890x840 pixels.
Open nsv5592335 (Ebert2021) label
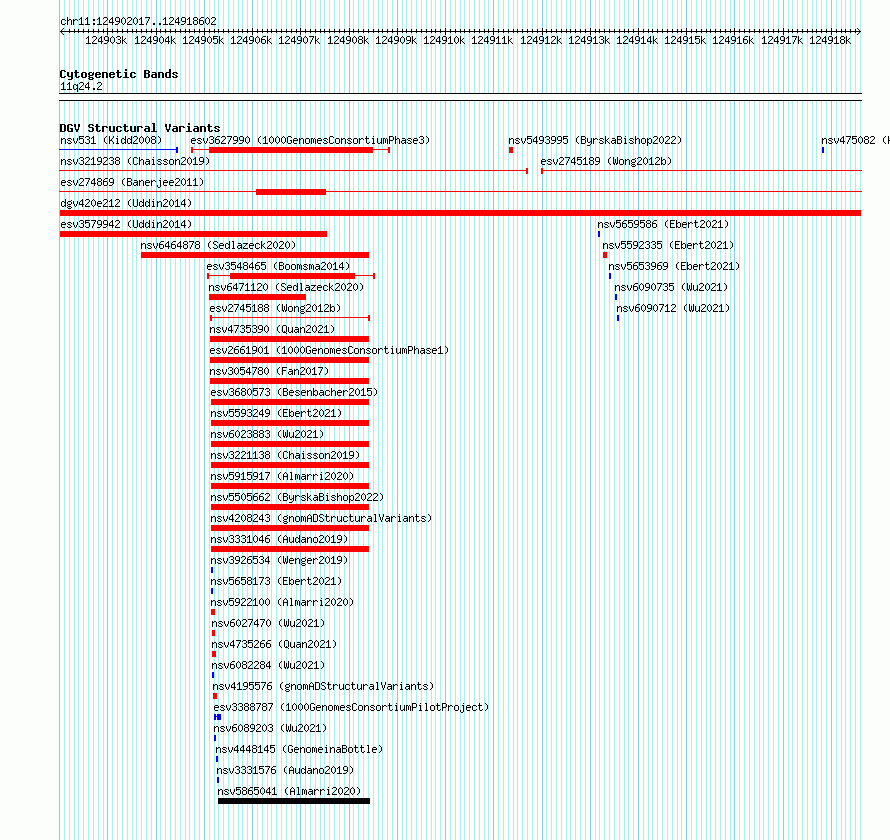coord(668,245)
